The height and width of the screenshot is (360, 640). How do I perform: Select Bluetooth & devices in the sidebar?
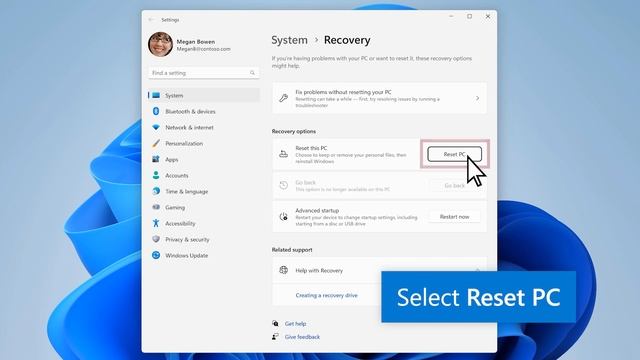(204, 111)
